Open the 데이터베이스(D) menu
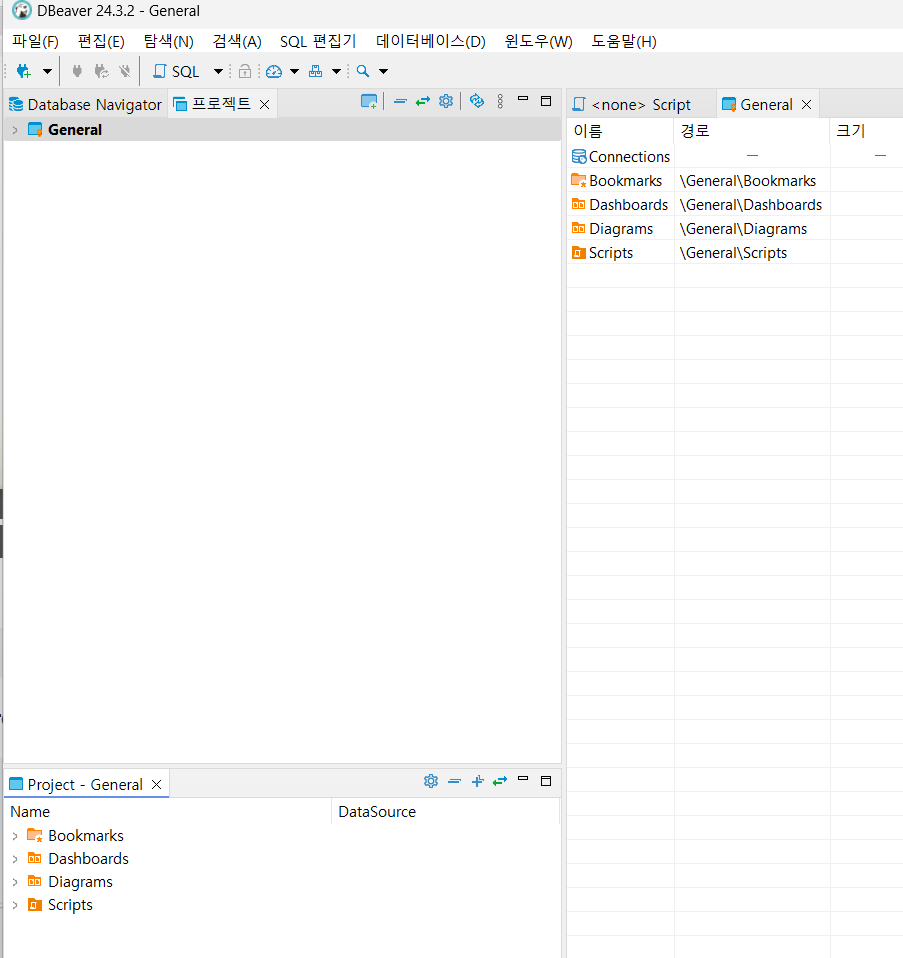The height and width of the screenshot is (958, 903). click(x=431, y=42)
